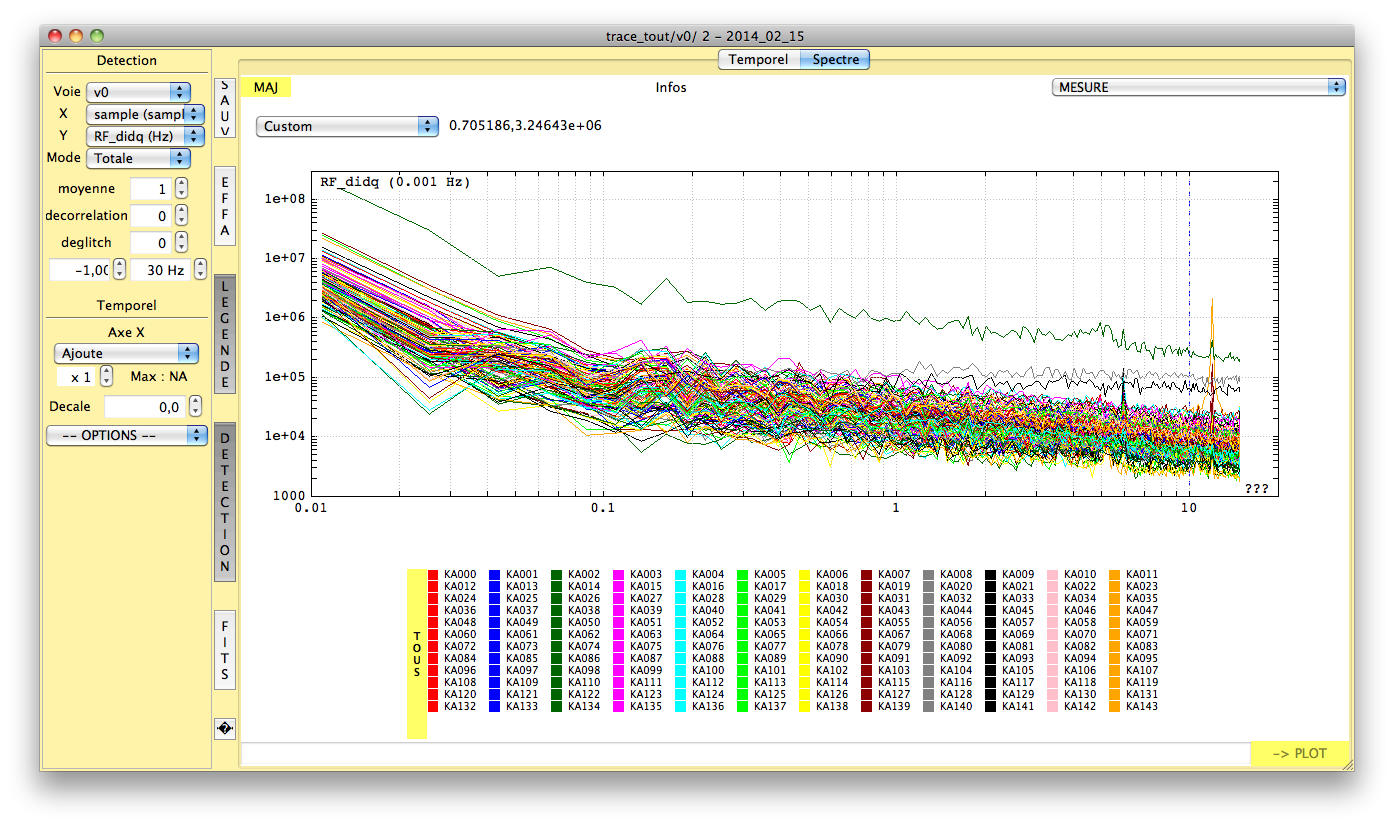The image size is (1394, 826).
Task: Toggle the vertical LEGENDE button
Action: click(x=225, y=334)
